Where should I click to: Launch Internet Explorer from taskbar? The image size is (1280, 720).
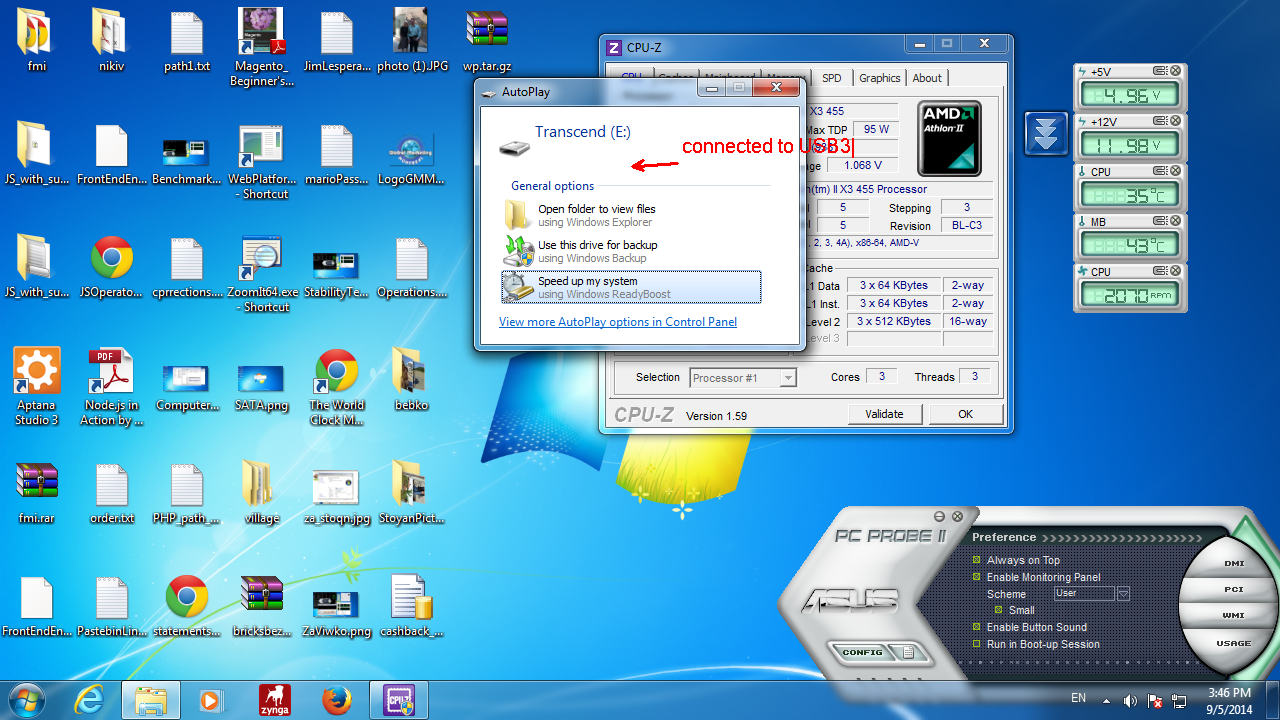click(91, 700)
